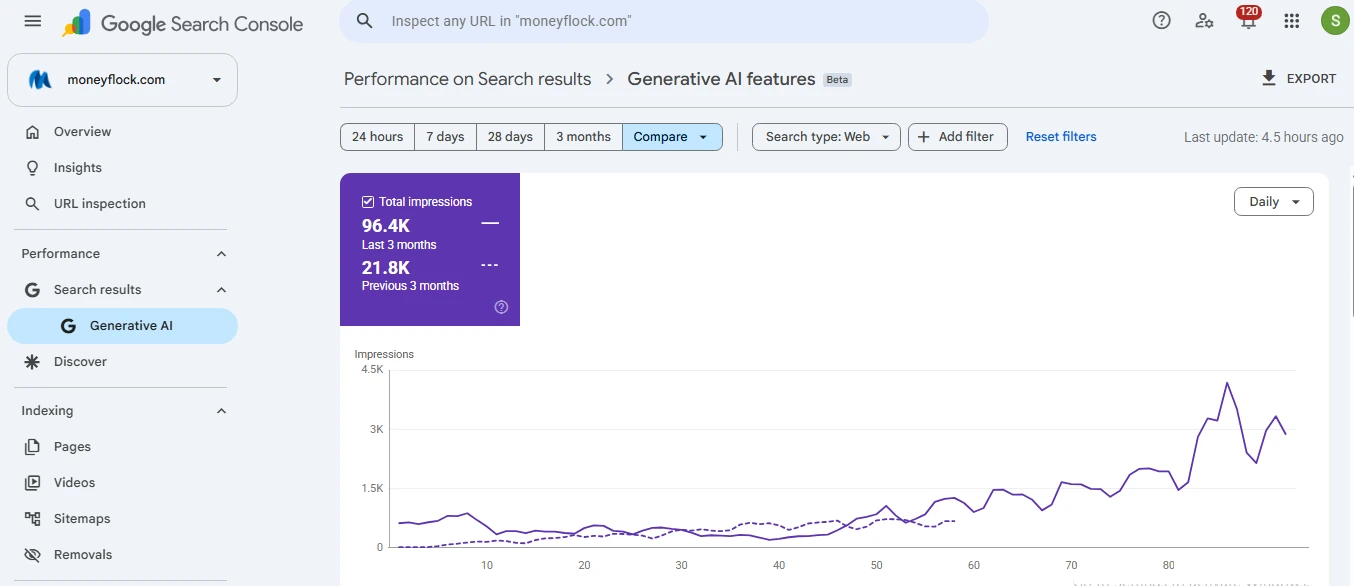This screenshot has height=586, width=1354.
Task: Open the Search type: Web dropdown
Action: 826,137
